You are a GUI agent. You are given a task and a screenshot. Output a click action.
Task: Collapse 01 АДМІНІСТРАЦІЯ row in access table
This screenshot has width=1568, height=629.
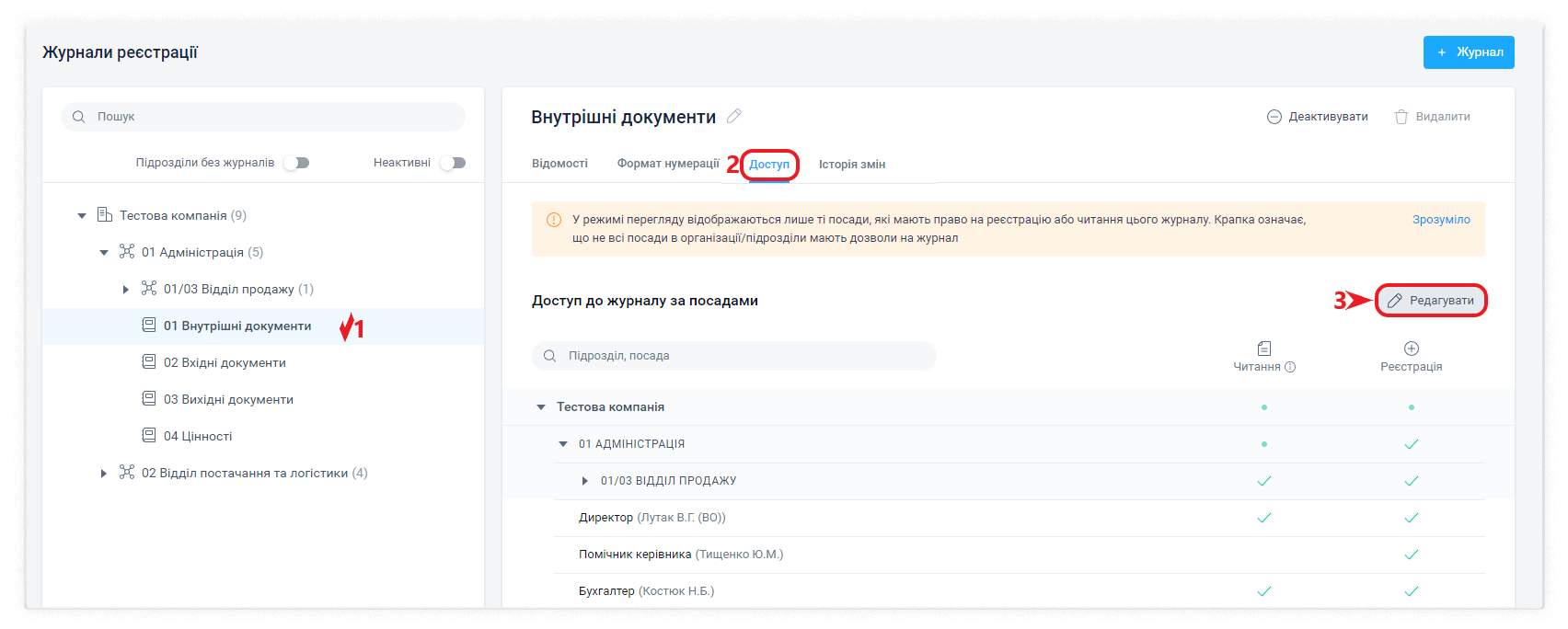point(563,444)
